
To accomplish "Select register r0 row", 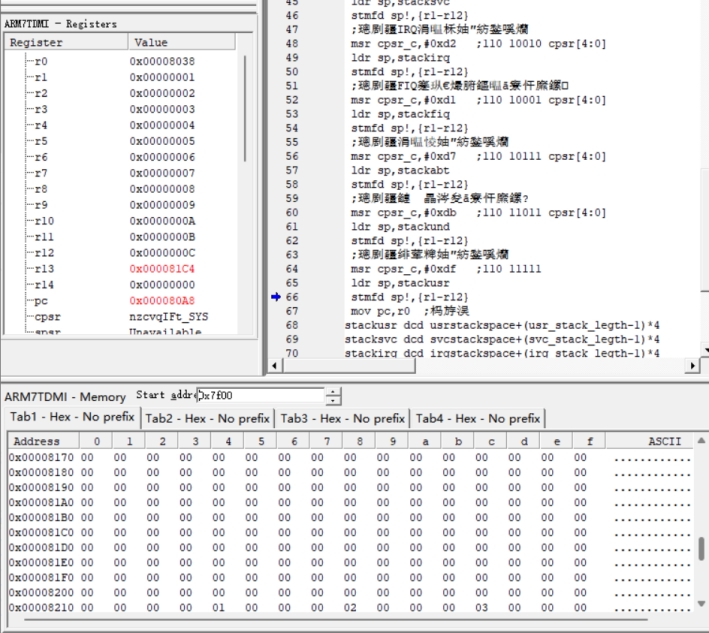I will click(x=121, y=61).
